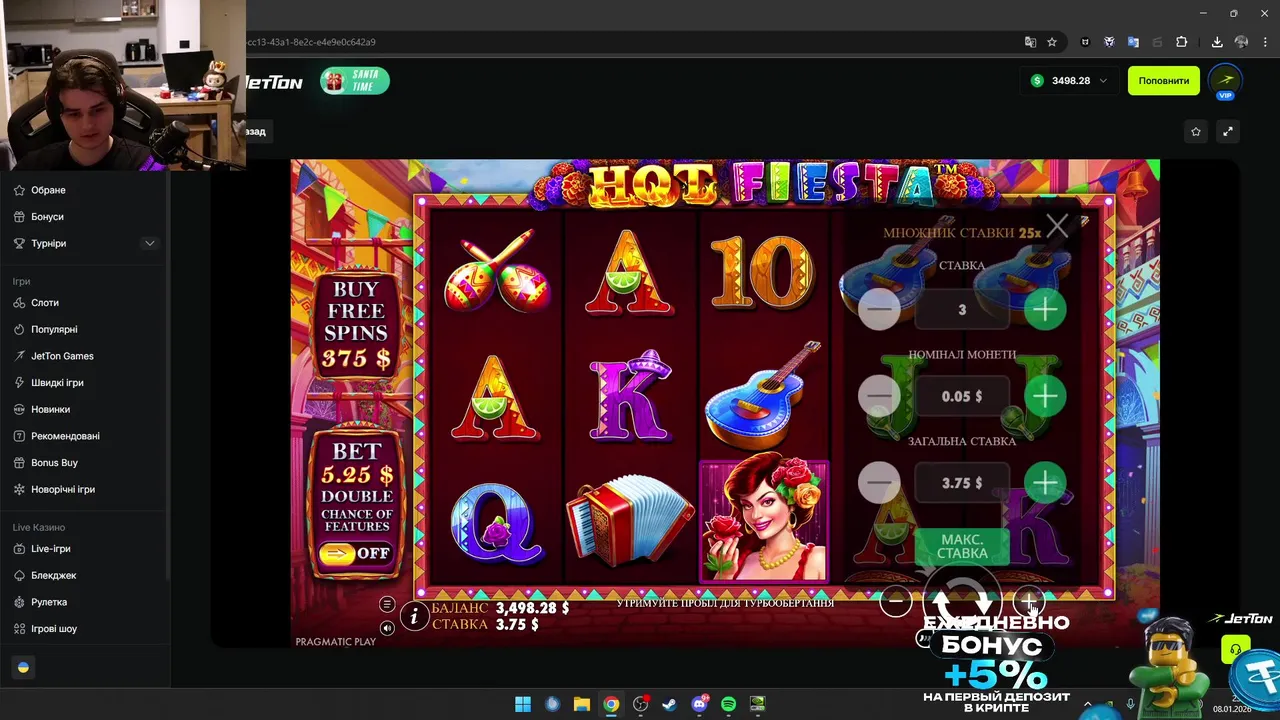Click bottom Ставка 3.75 $ text
Screen dimensions: 1280x720
(485, 624)
